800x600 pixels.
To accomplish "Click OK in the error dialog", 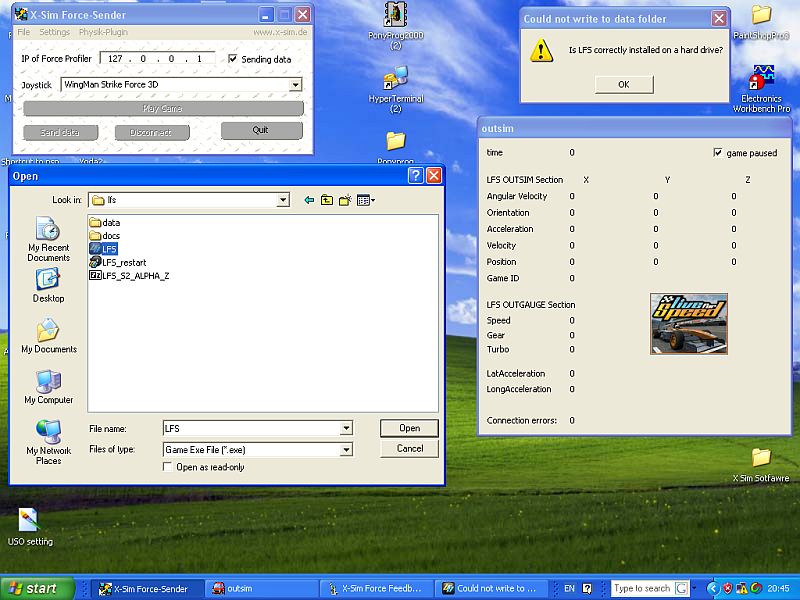I will (x=624, y=84).
